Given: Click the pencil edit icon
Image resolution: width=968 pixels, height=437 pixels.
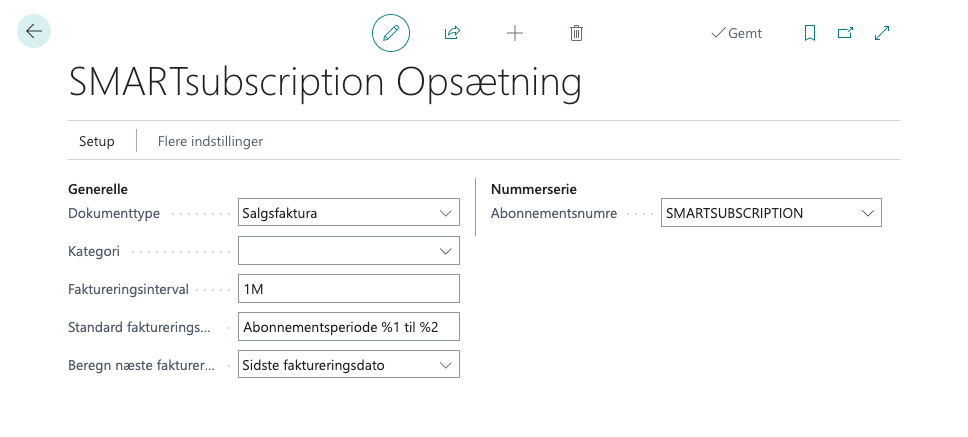Looking at the screenshot, I should pyautogui.click(x=390, y=33).
